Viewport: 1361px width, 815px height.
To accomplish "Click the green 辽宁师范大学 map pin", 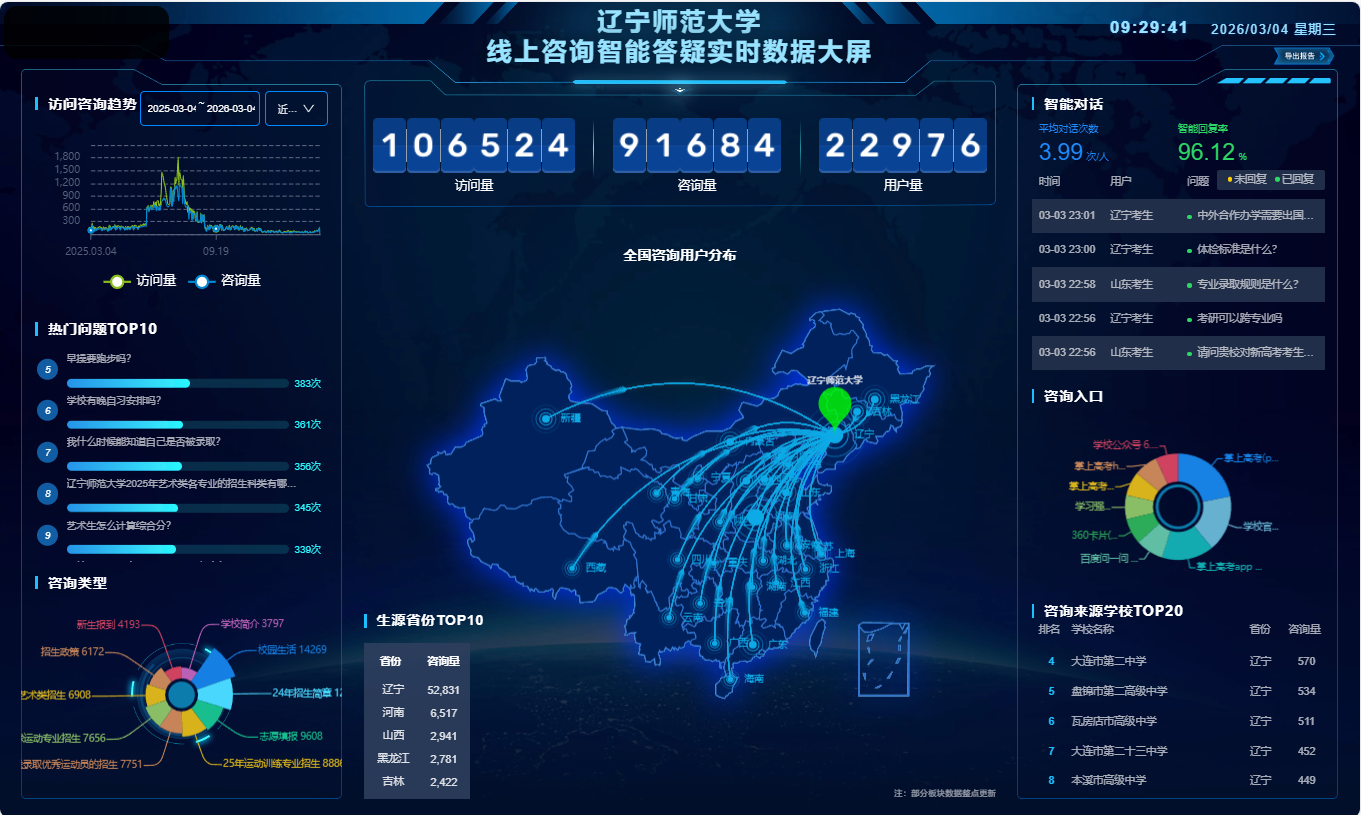I will tap(834, 405).
